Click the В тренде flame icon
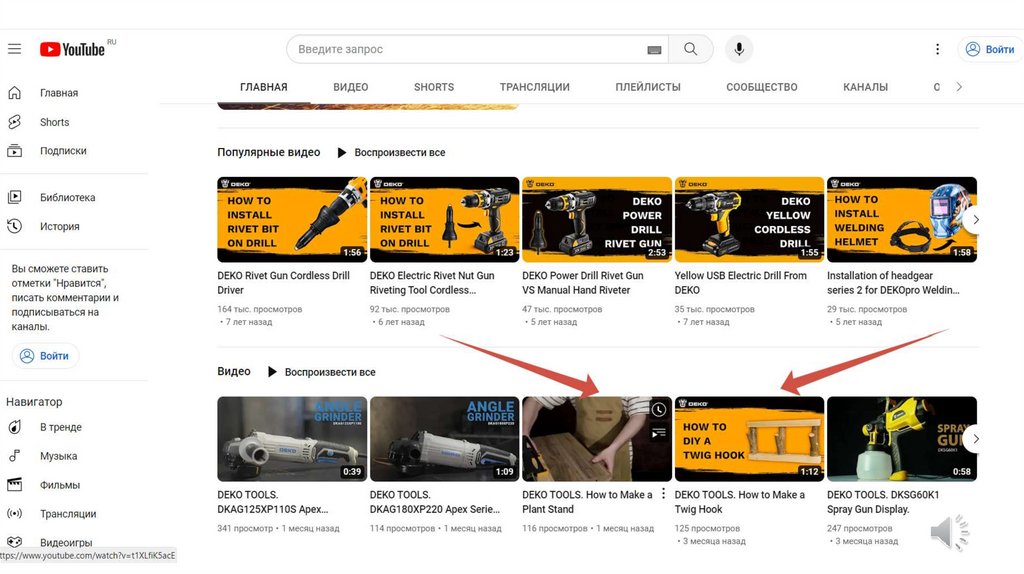Screen dimensions: 1024x574 14,427
